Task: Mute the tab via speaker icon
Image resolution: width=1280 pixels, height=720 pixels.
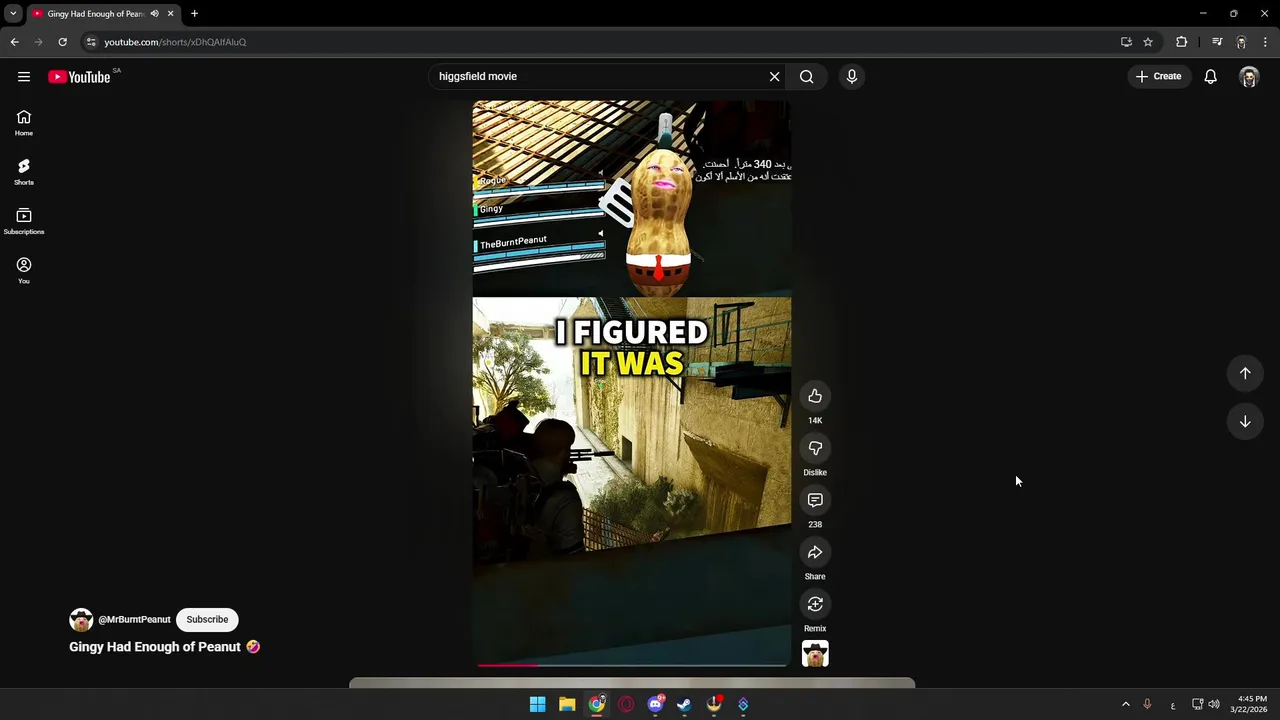Action: [x=154, y=14]
